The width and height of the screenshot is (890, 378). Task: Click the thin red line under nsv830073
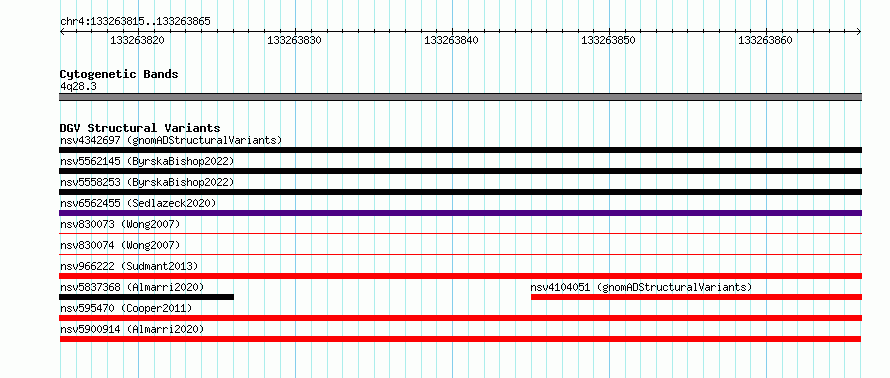coord(460,233)
